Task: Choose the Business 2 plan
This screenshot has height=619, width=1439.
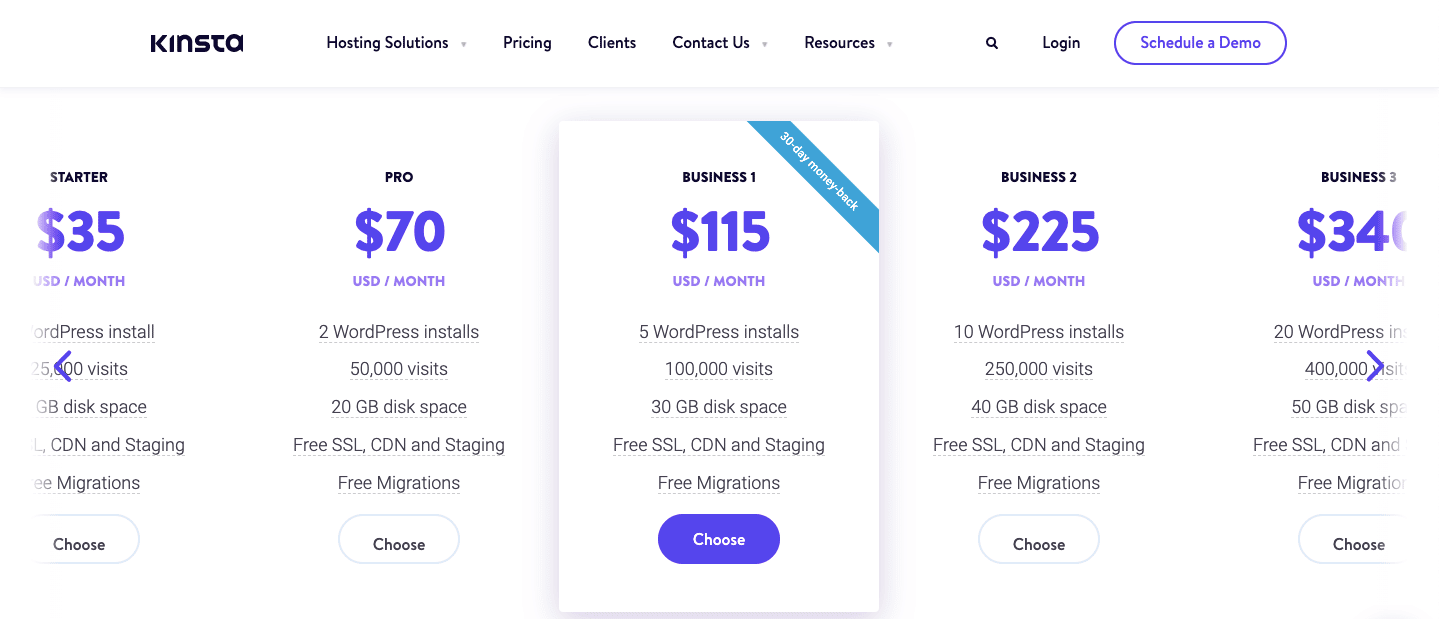Action: coord(1038,538)
